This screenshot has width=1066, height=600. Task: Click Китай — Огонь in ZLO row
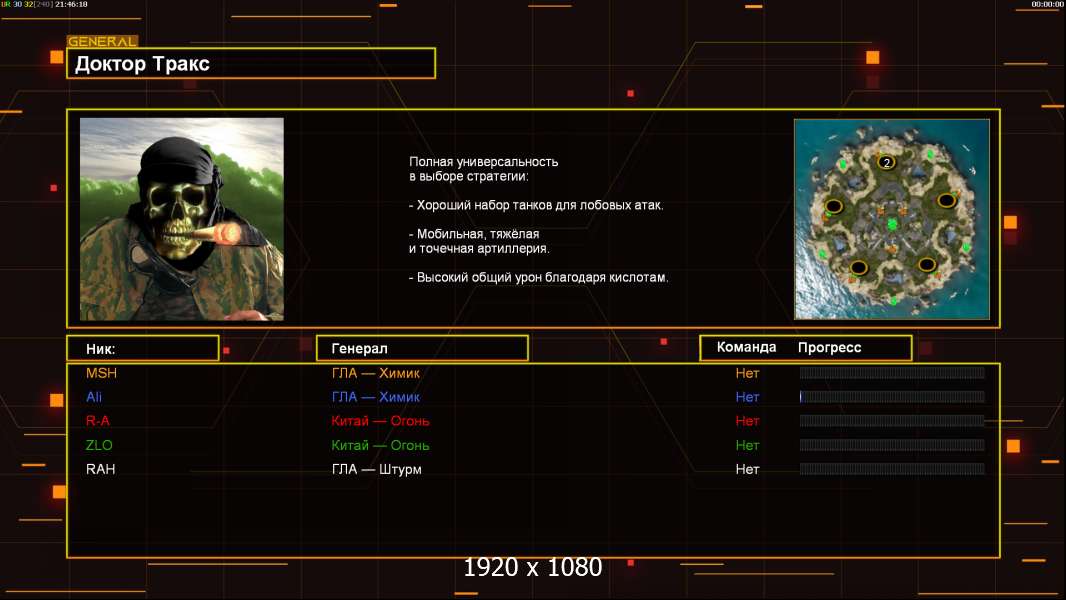pos(380,445)
